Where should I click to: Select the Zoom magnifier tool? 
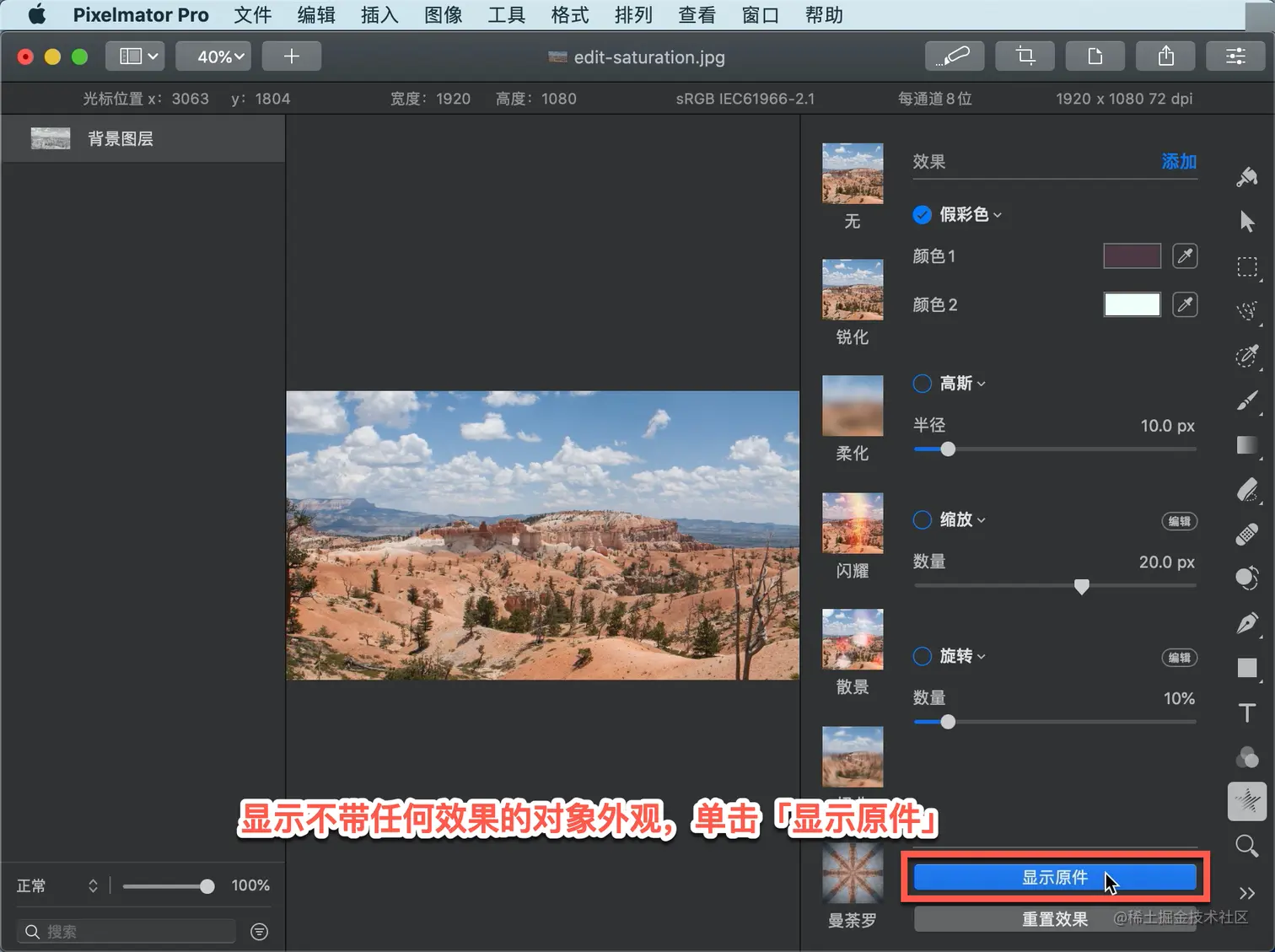1247,846
